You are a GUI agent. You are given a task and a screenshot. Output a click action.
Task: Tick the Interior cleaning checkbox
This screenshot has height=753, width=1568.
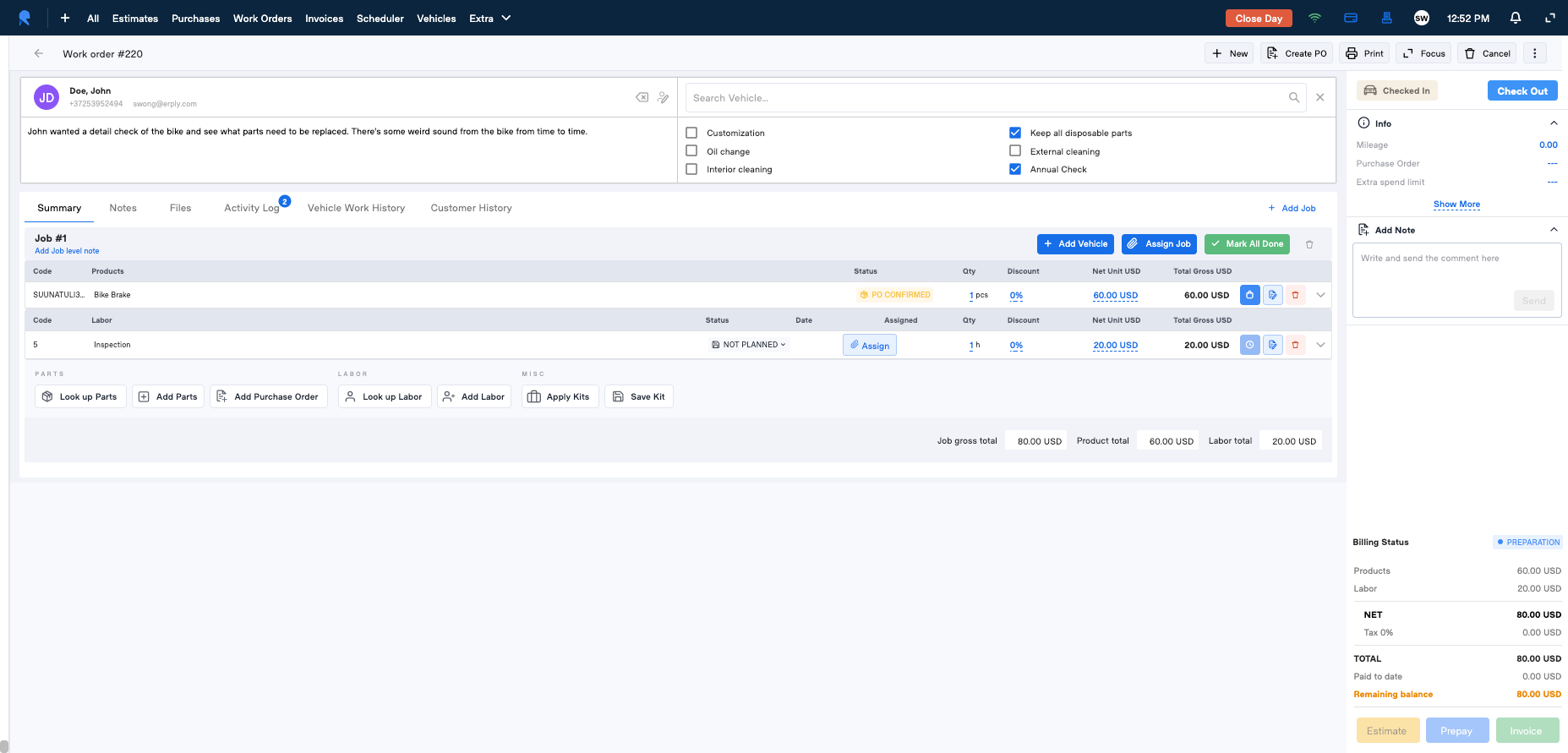click(x=691, y=169)
